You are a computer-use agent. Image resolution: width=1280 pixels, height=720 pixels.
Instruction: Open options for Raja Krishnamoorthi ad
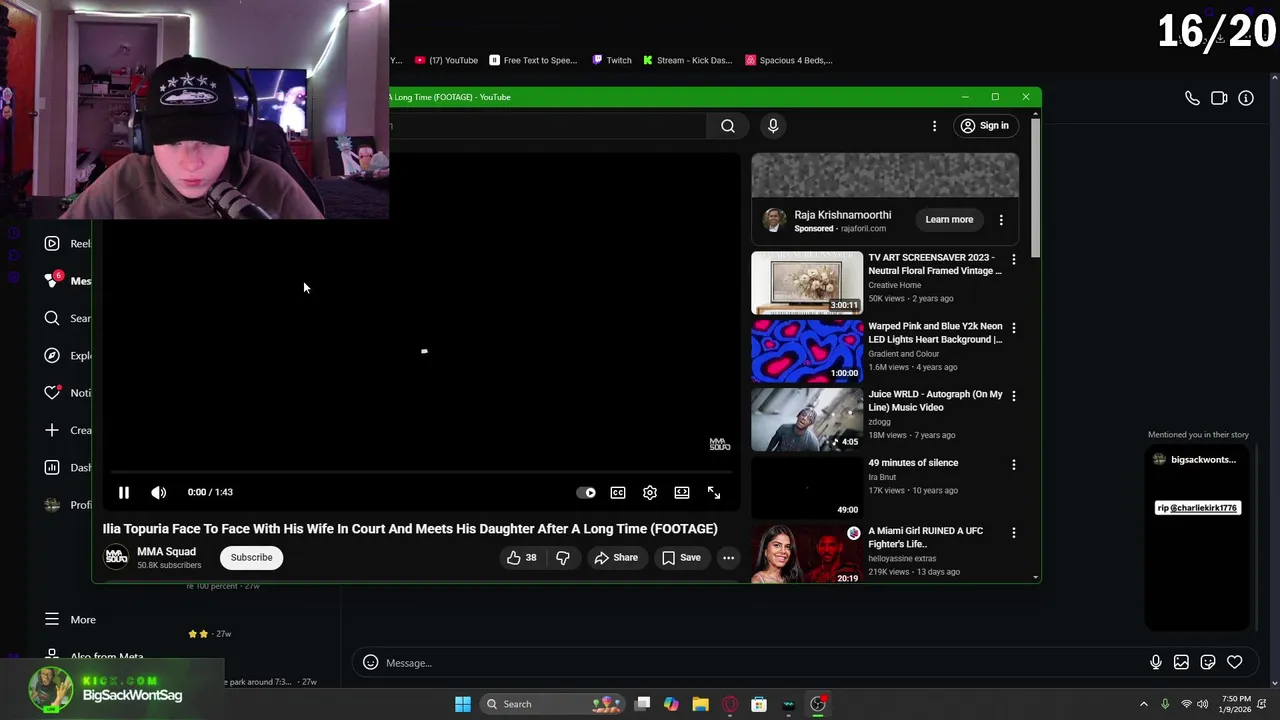1001,220
